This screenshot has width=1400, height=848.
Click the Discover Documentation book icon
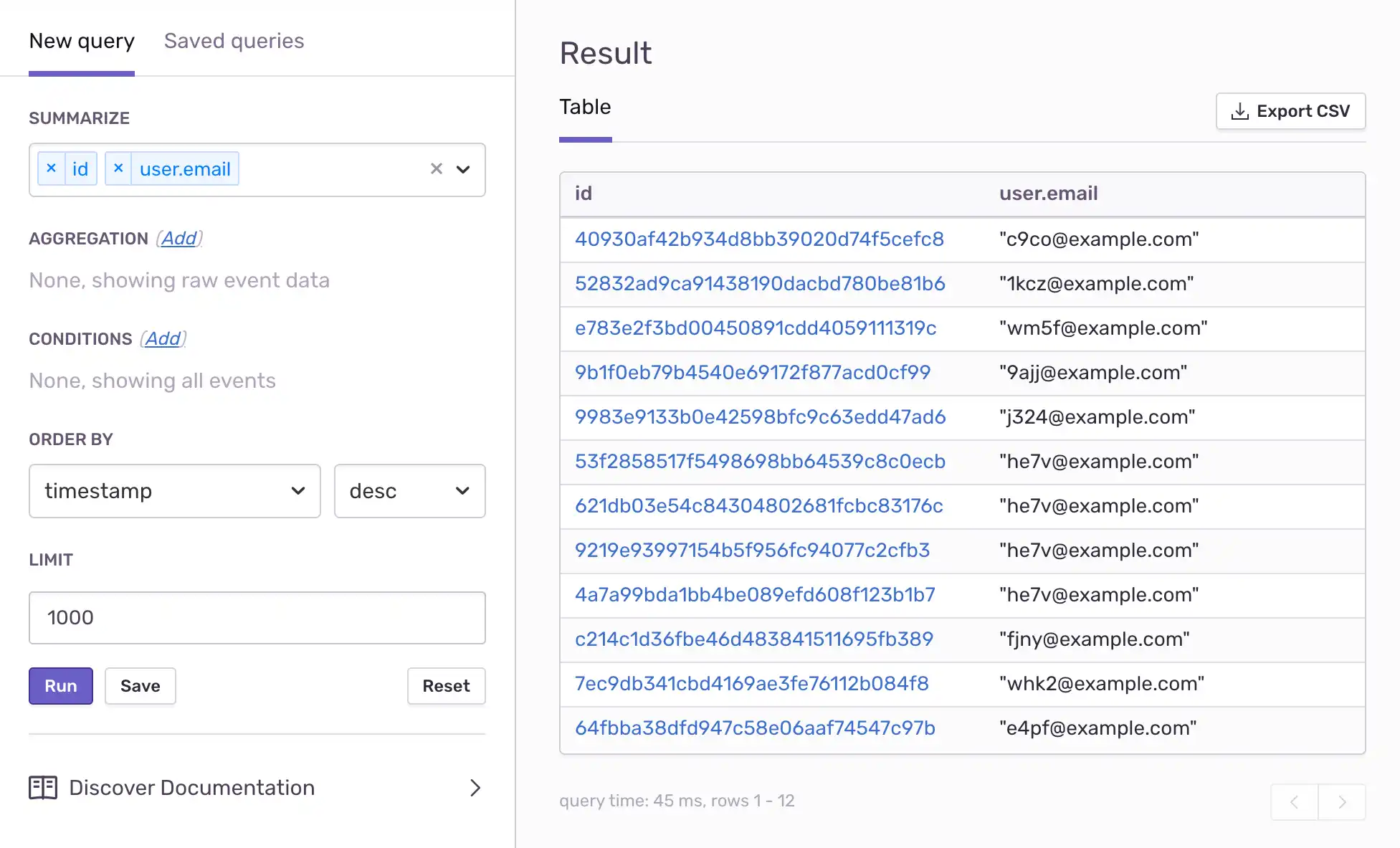point(43,787)
